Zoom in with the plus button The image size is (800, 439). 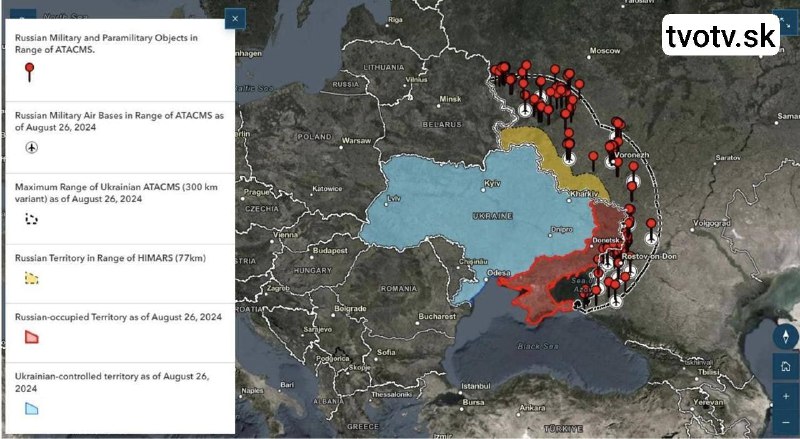tap(786, 395)
